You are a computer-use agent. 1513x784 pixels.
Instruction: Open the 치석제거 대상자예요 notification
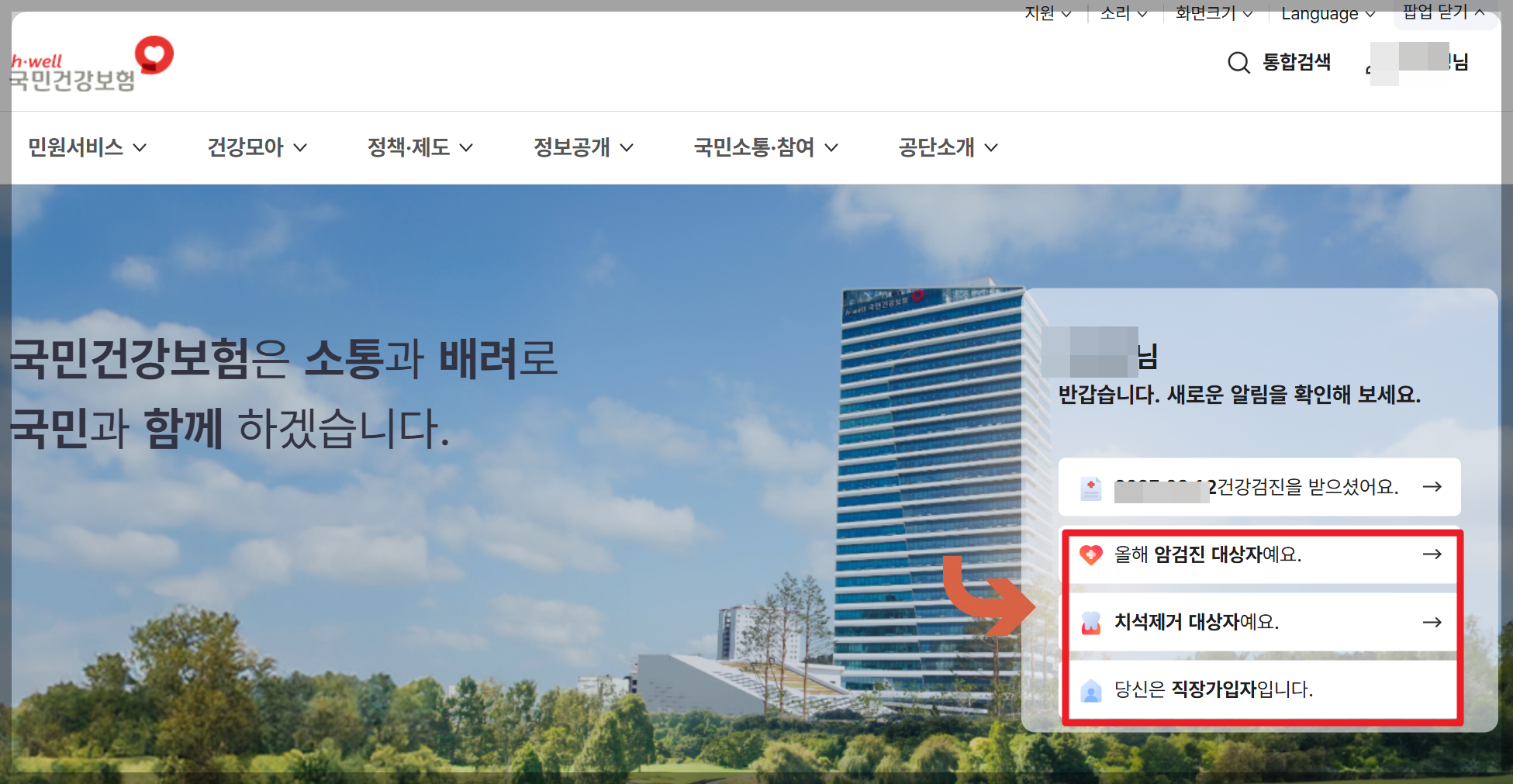pyautogui.click(x=1260, y=622)
